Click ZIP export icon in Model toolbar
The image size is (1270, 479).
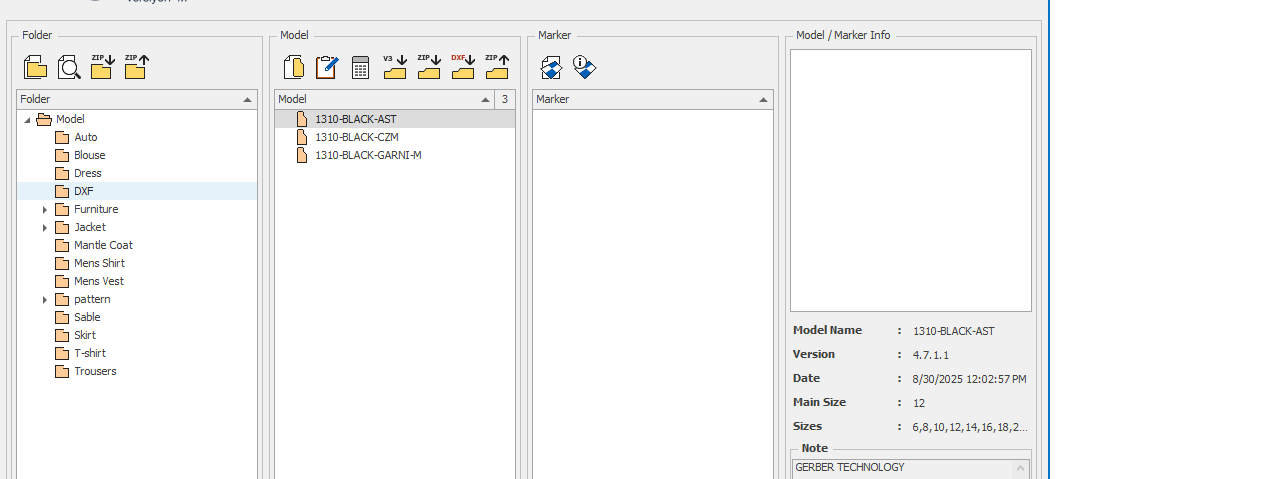tap(497, 67)
